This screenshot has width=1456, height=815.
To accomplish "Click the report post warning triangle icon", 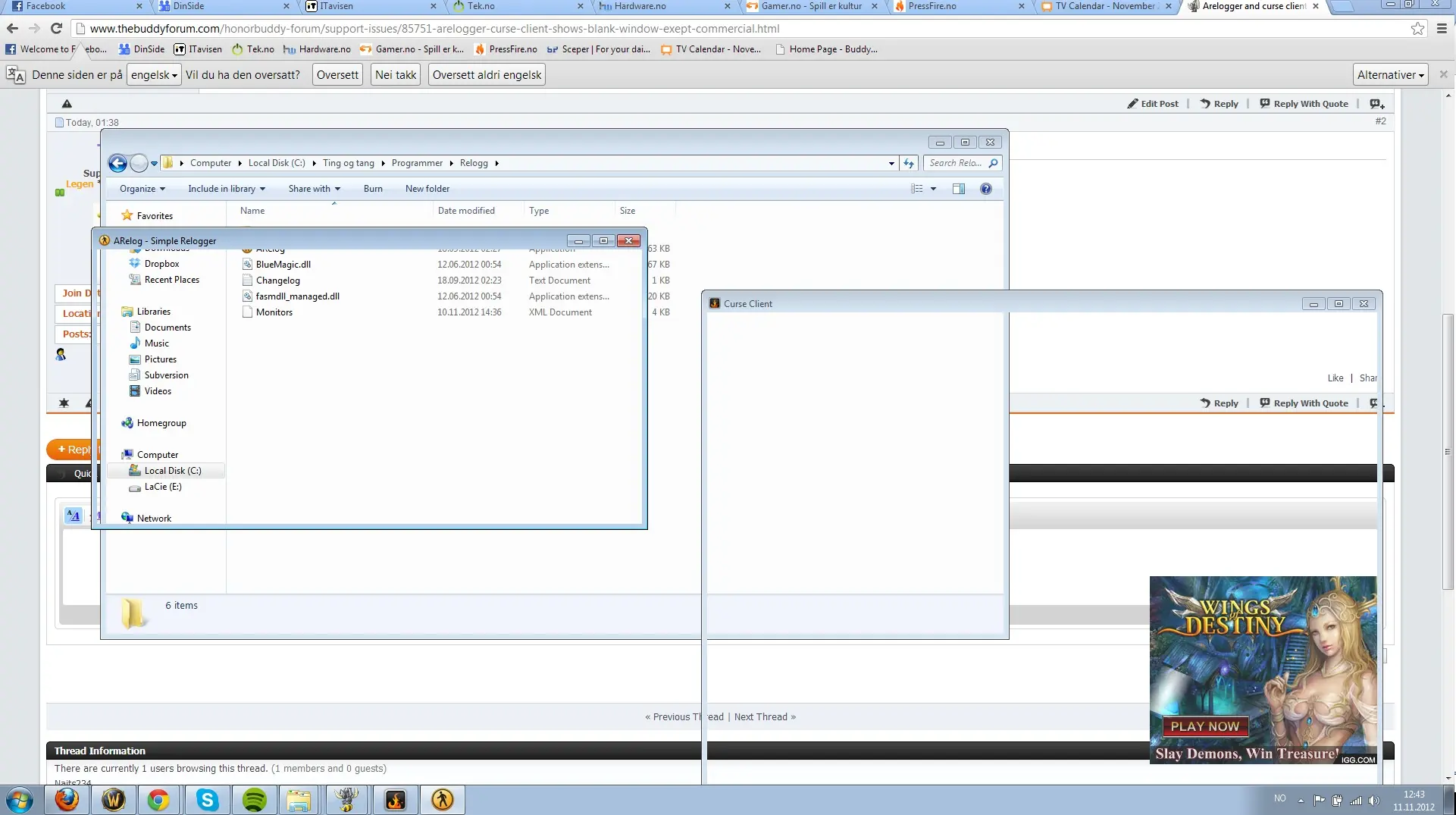I will coord(67,104).
